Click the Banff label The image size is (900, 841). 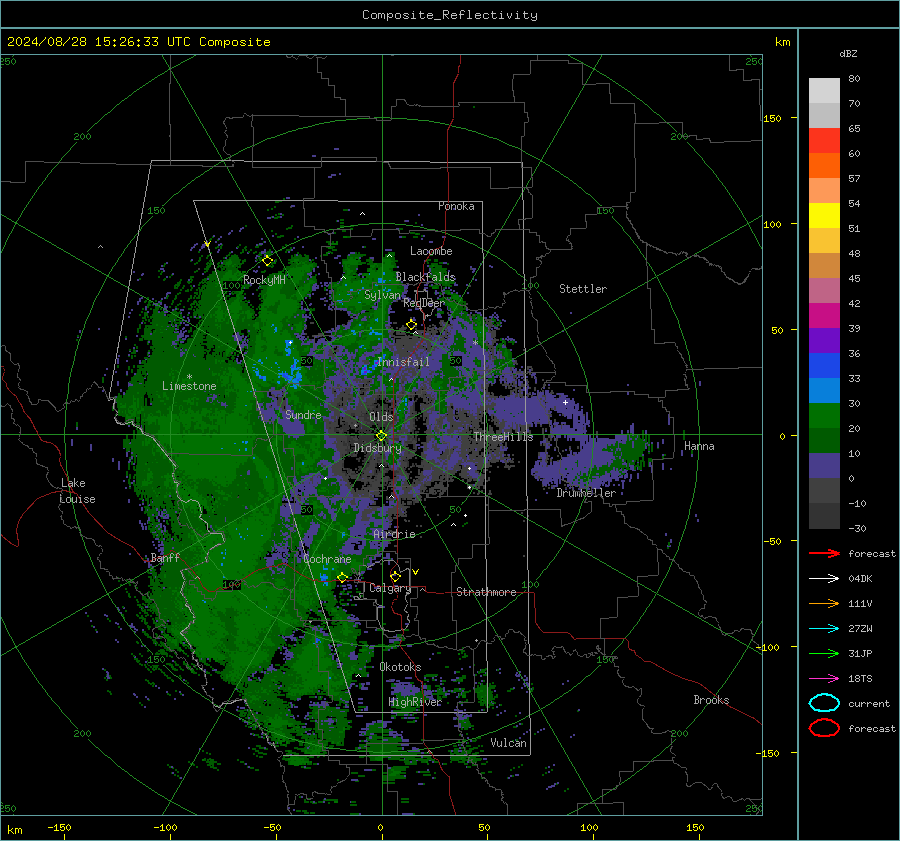click(165, 558)
